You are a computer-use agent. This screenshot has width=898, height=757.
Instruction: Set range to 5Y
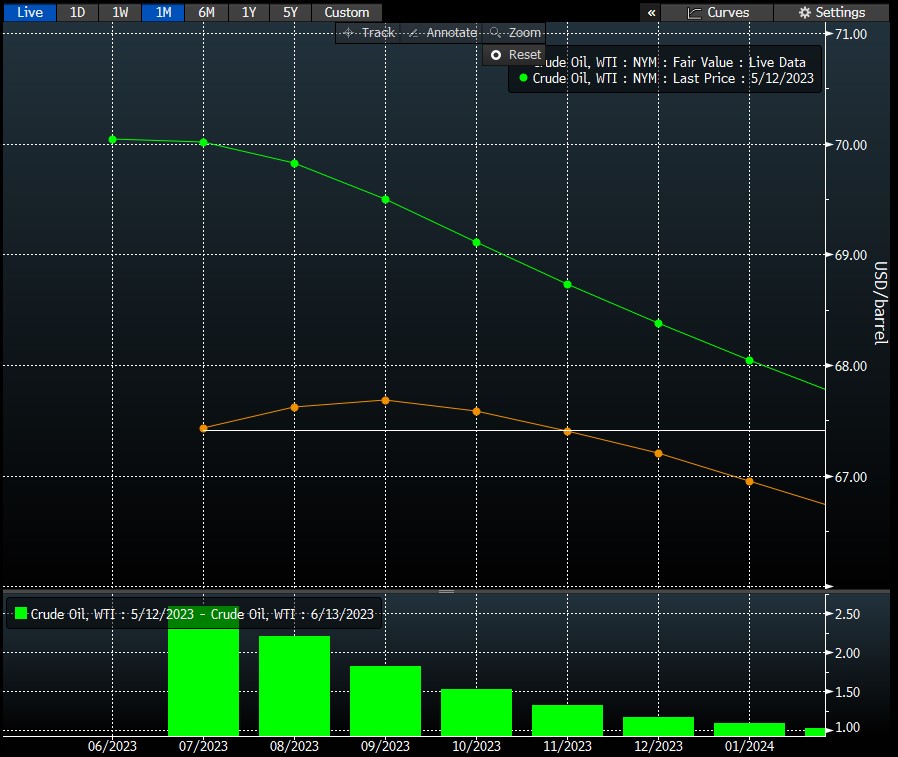(291, 12)
